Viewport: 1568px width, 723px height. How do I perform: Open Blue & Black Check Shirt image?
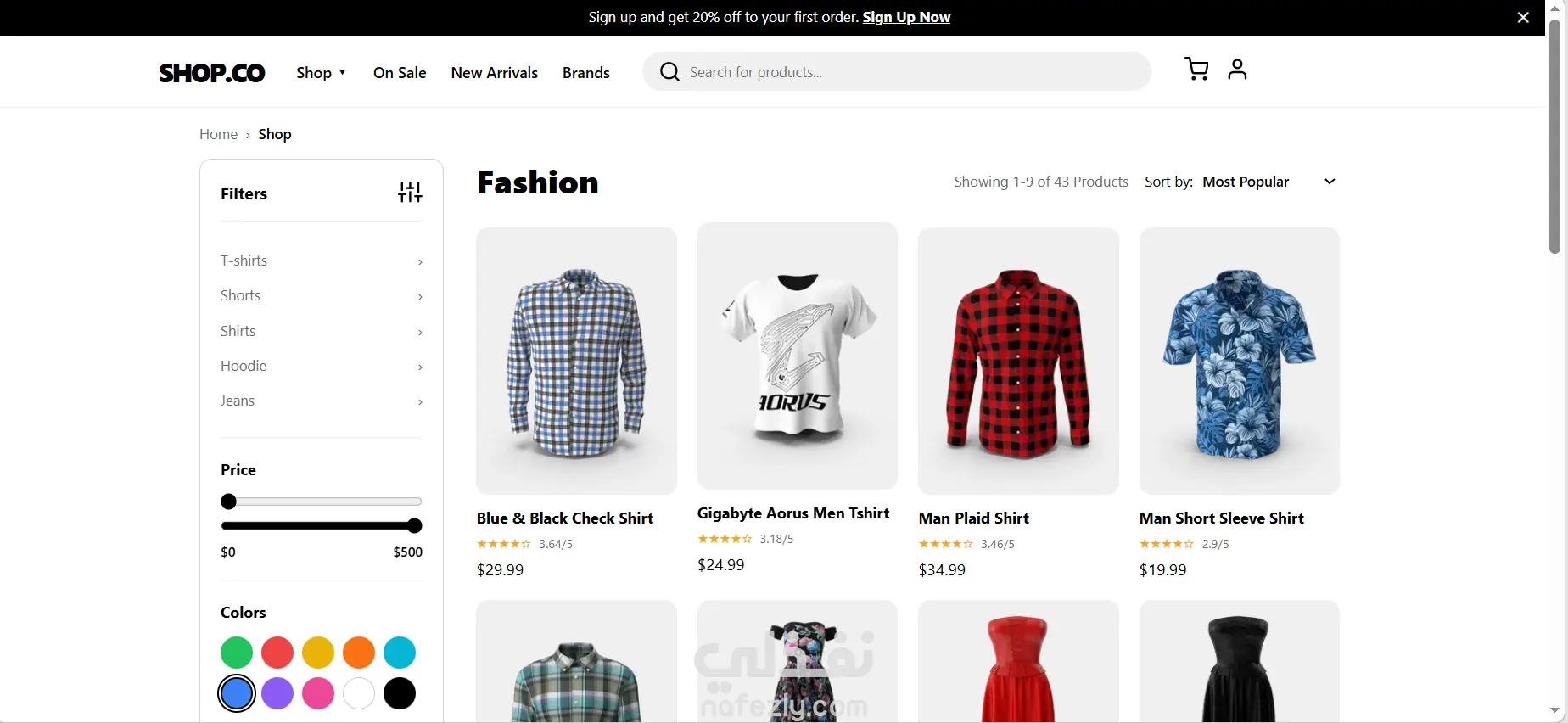[577, 361]
